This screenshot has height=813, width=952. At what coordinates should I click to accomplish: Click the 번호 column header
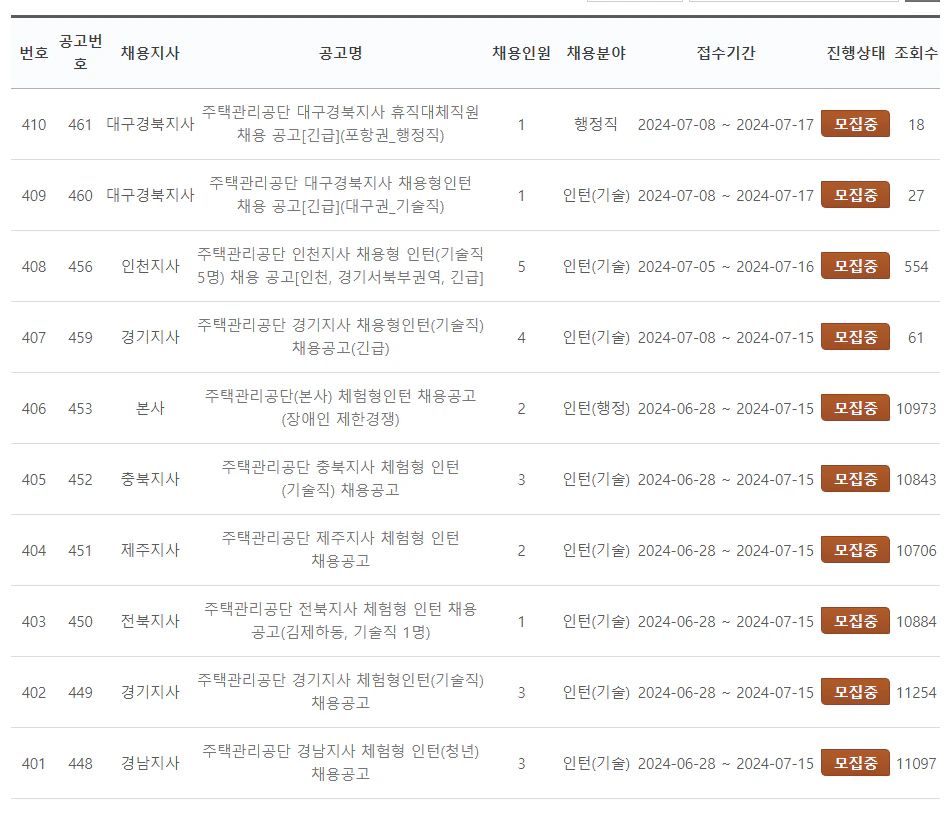(x=31, y=53)
